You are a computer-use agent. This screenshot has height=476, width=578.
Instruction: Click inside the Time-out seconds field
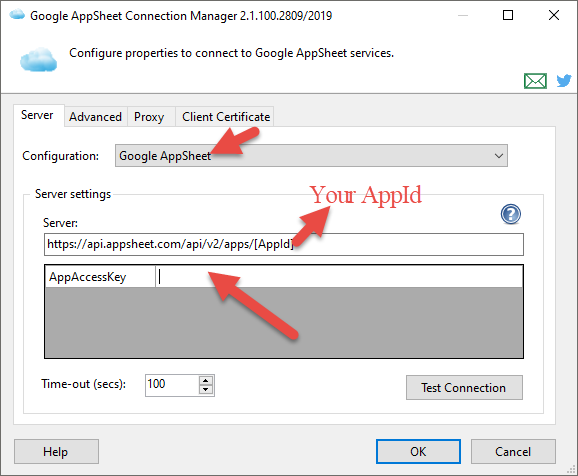tap(172, 385)
